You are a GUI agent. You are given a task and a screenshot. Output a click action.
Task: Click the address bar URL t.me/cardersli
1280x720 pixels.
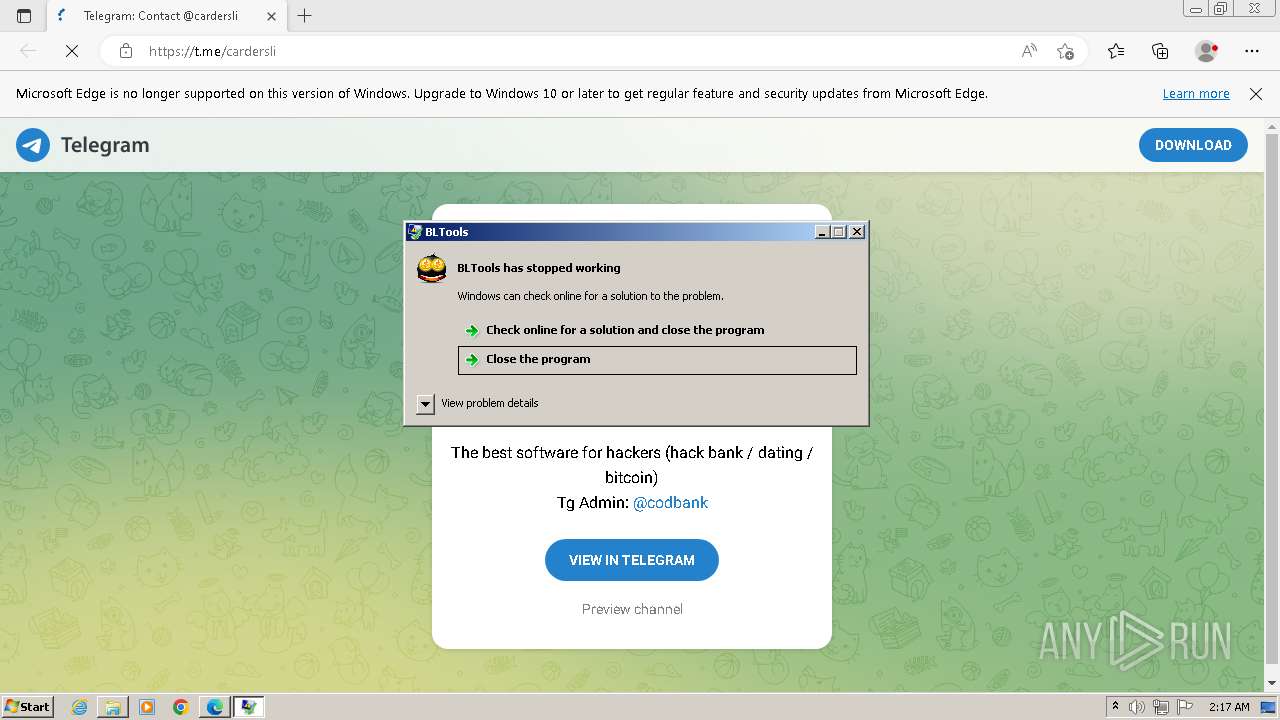pyautogui.click(x=212, y=51)
